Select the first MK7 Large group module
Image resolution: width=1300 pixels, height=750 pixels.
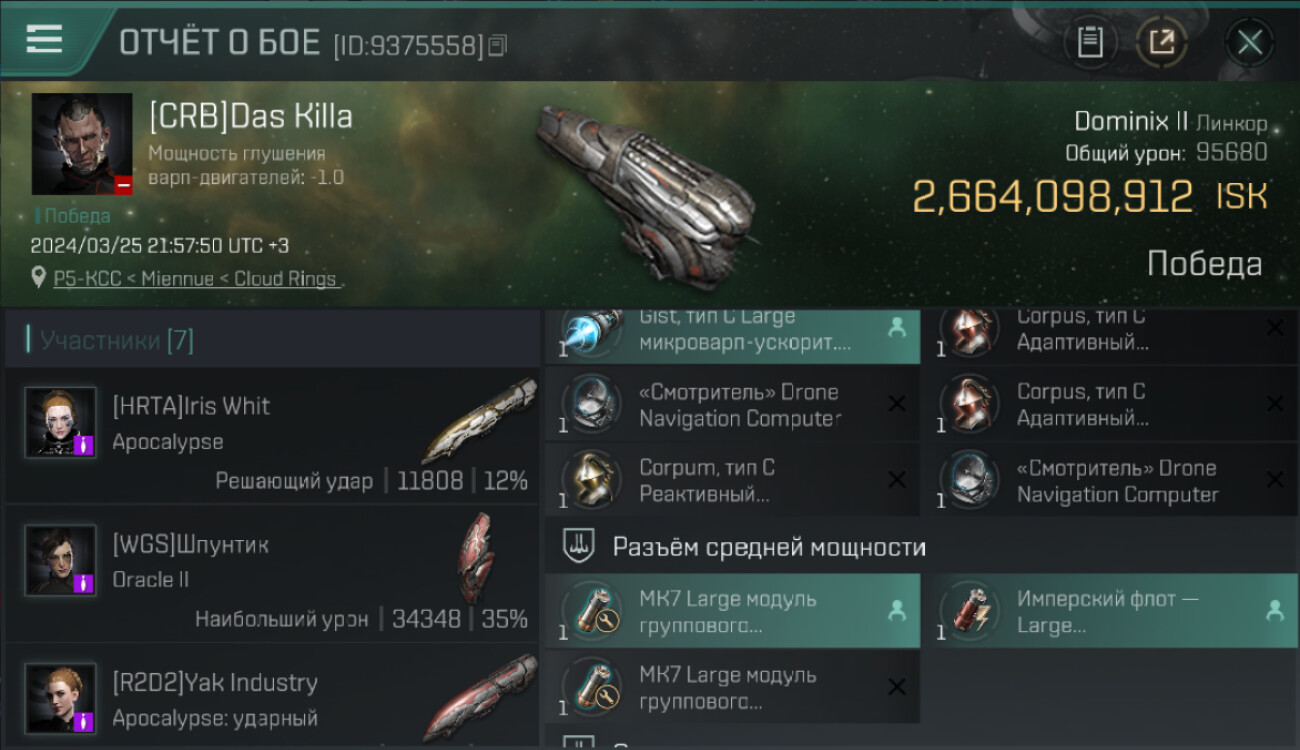pyautogui.click(x=732, y=611)
